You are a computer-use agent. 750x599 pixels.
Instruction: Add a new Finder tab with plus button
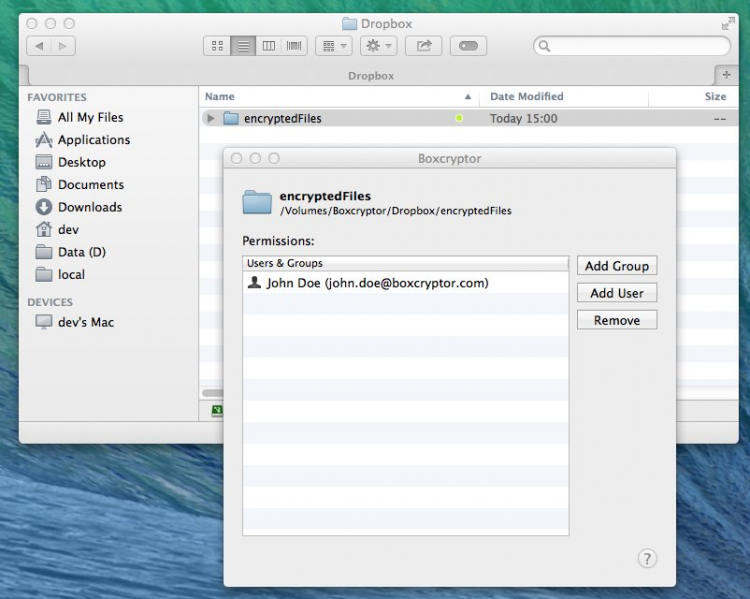click(726, 75)
